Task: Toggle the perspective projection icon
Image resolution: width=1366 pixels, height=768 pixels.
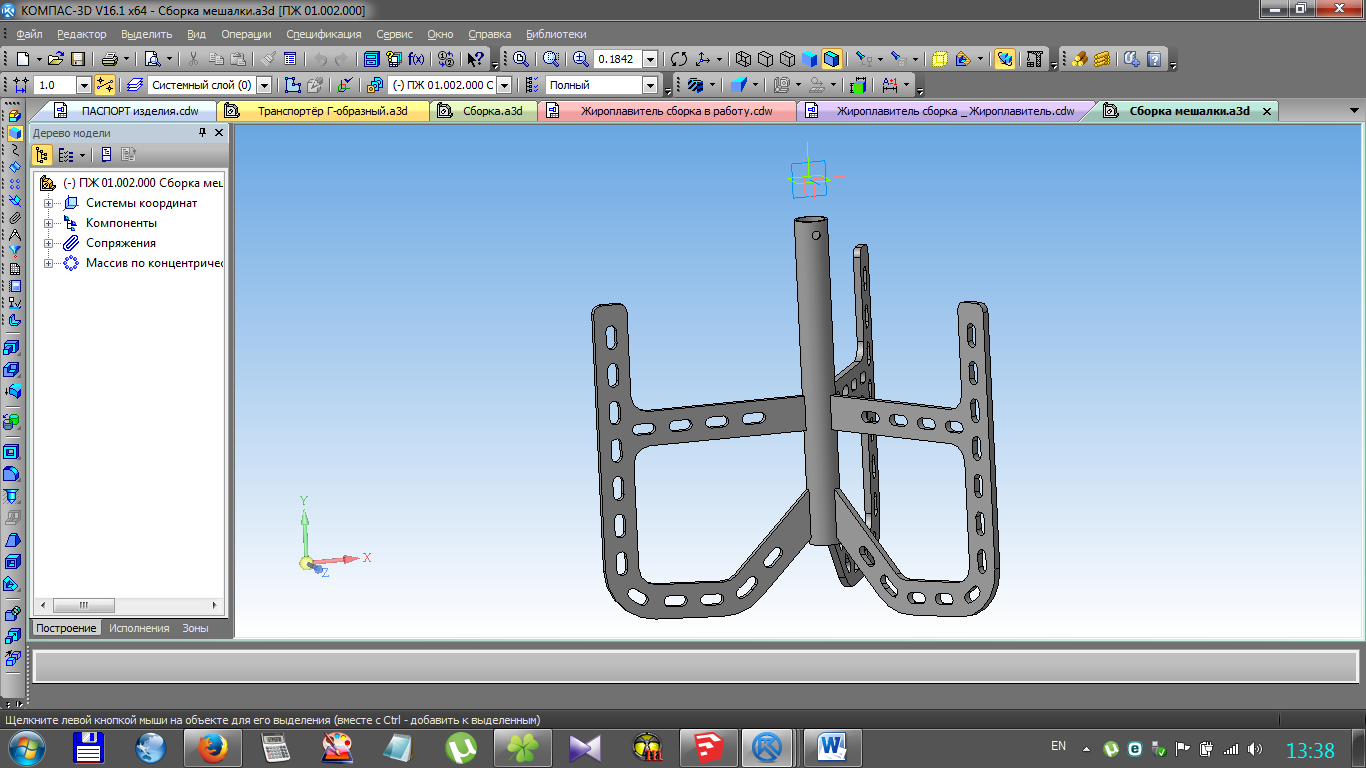Action: click(939, 59)
